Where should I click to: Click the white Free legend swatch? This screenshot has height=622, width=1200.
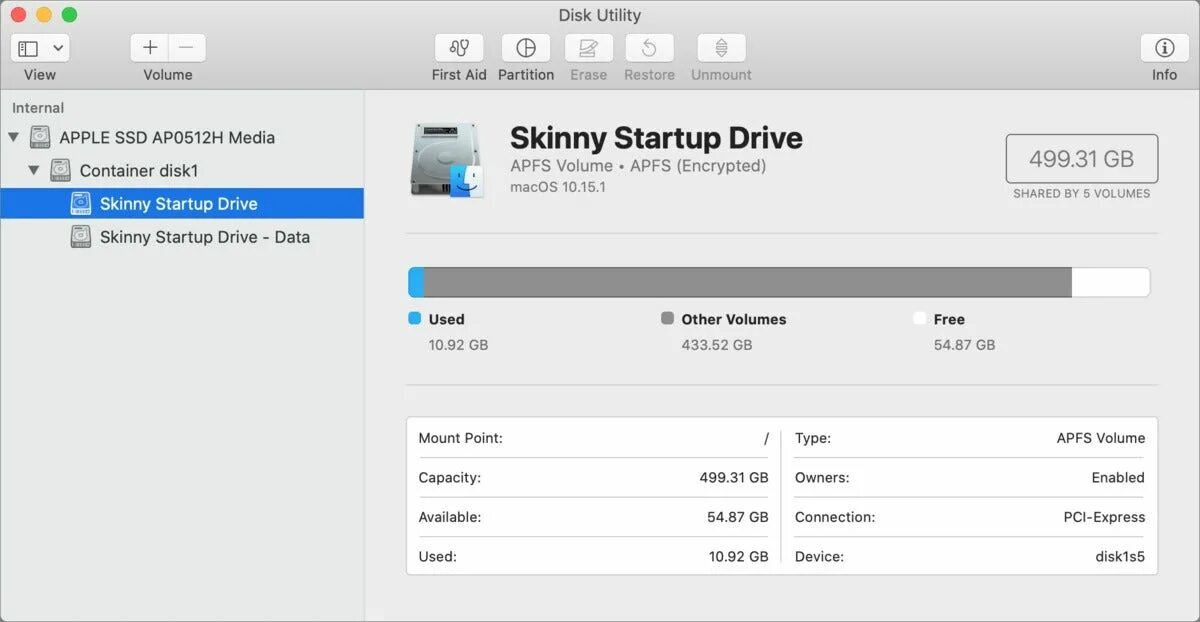919,318
